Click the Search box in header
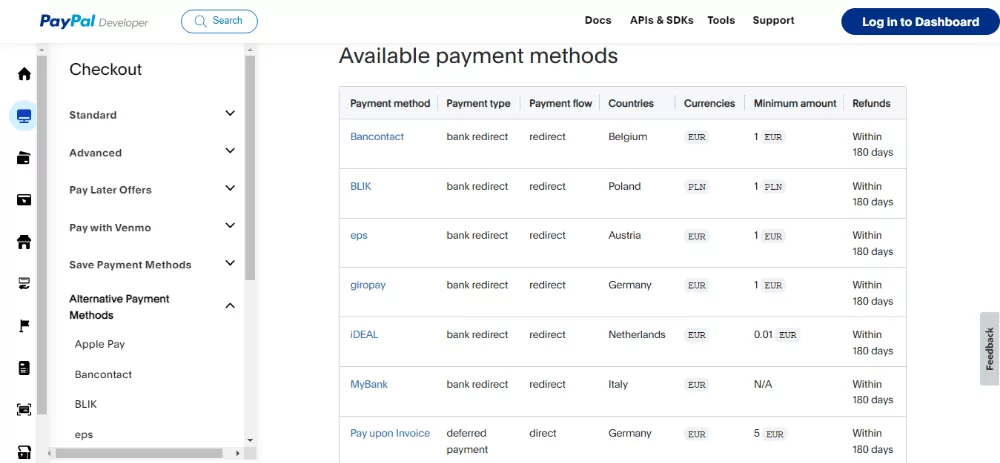The width and height of the screenshot is (1000, 463). point(219,21)
